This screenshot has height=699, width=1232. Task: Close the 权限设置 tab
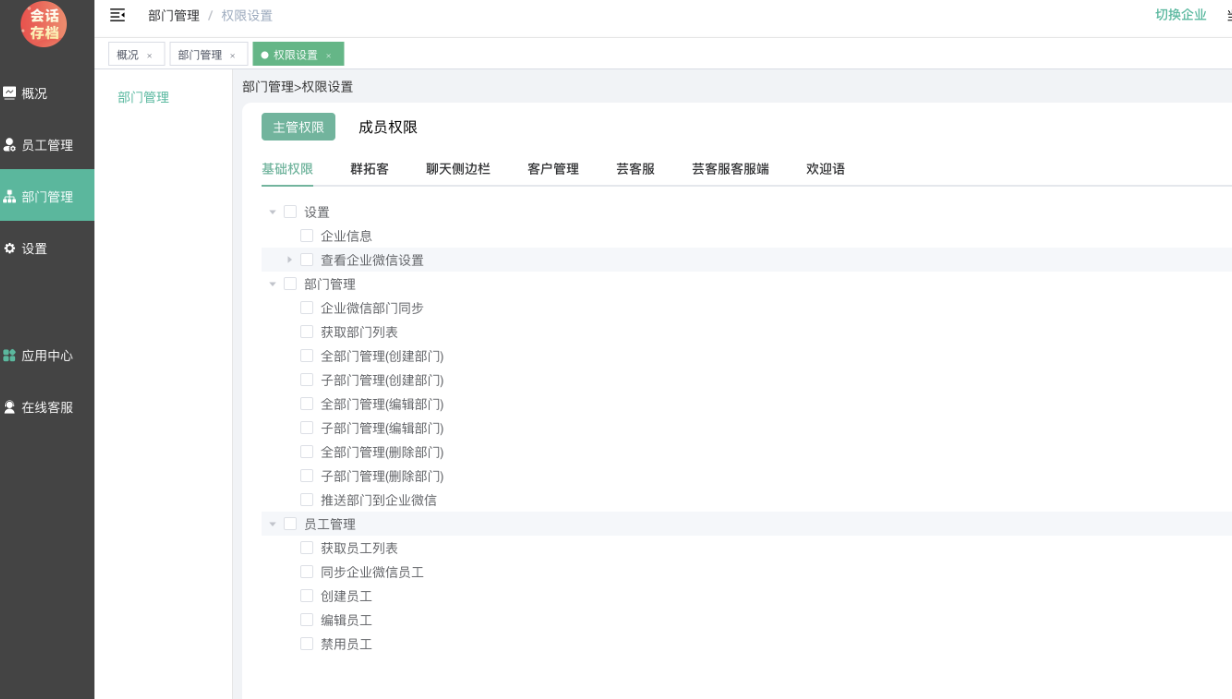[328, 56]
